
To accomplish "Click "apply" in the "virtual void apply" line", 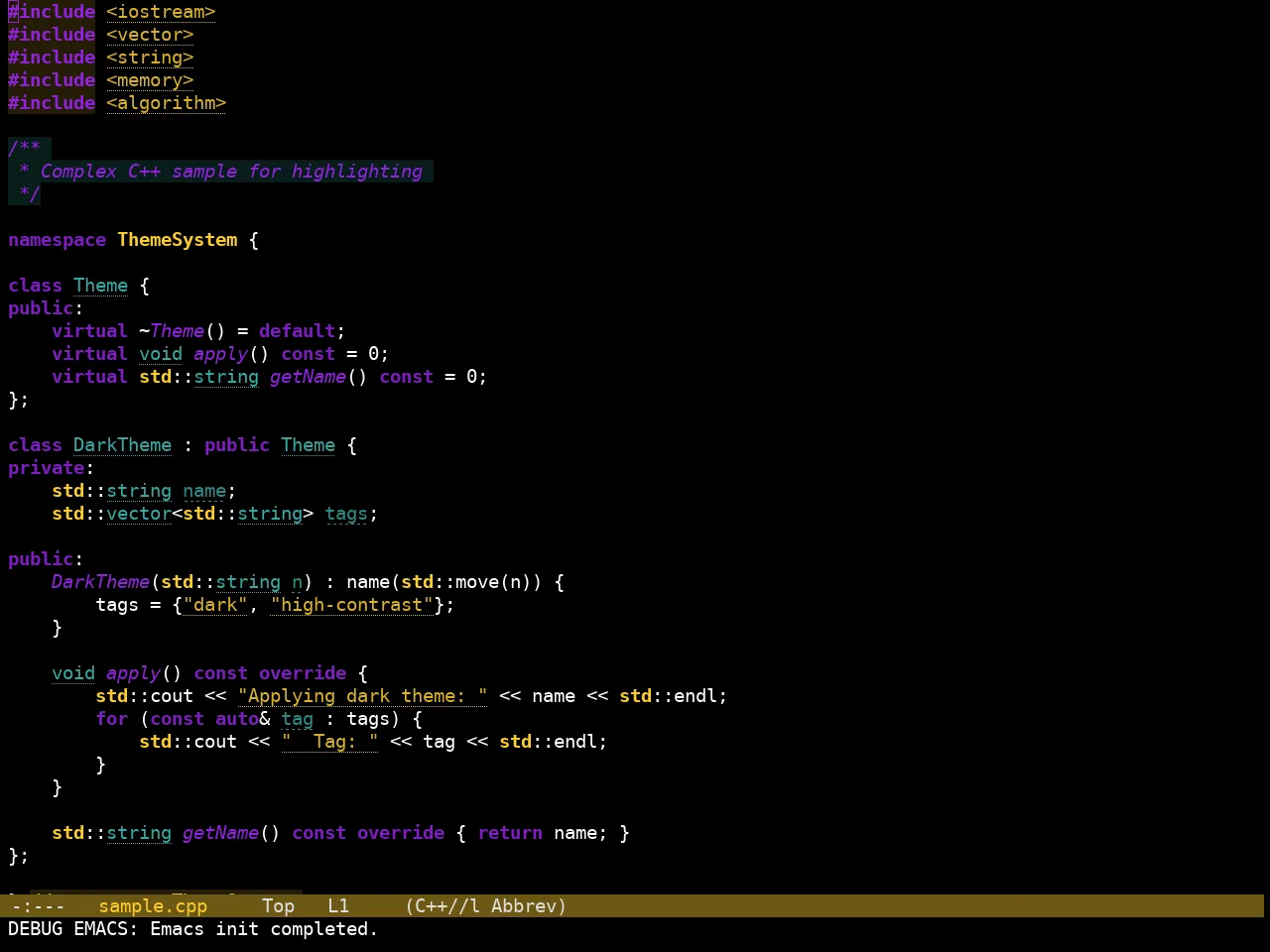I will click(x=221, y=354).
